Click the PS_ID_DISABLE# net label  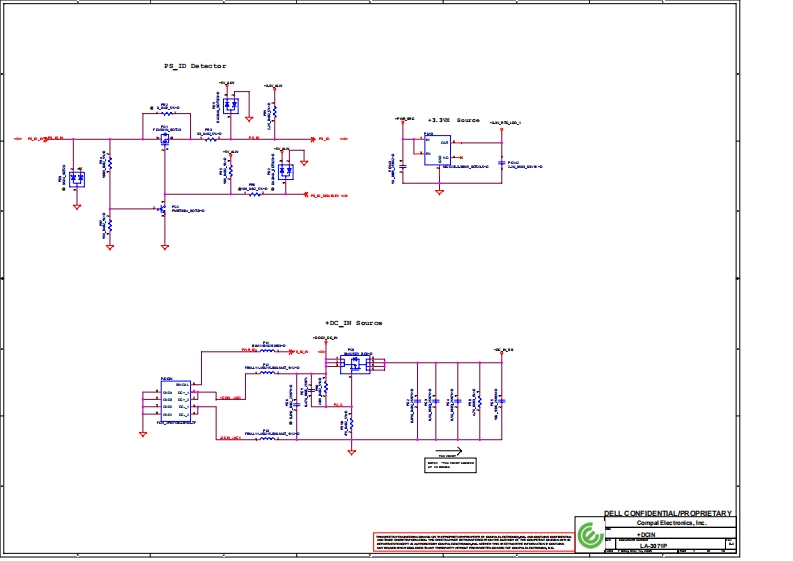(328, 195)
